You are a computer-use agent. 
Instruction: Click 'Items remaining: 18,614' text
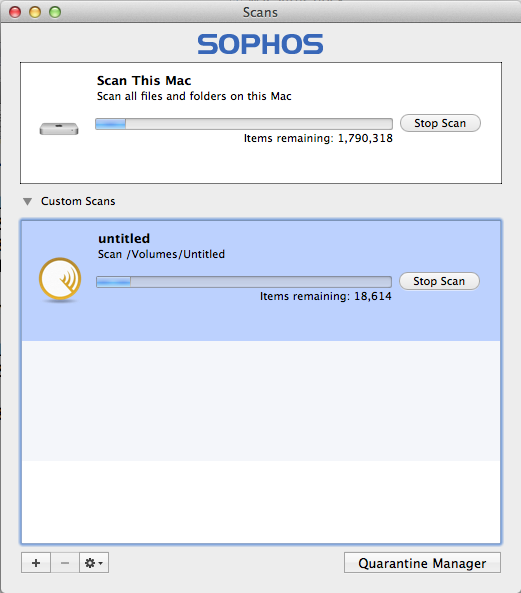[x=326, y=296]
